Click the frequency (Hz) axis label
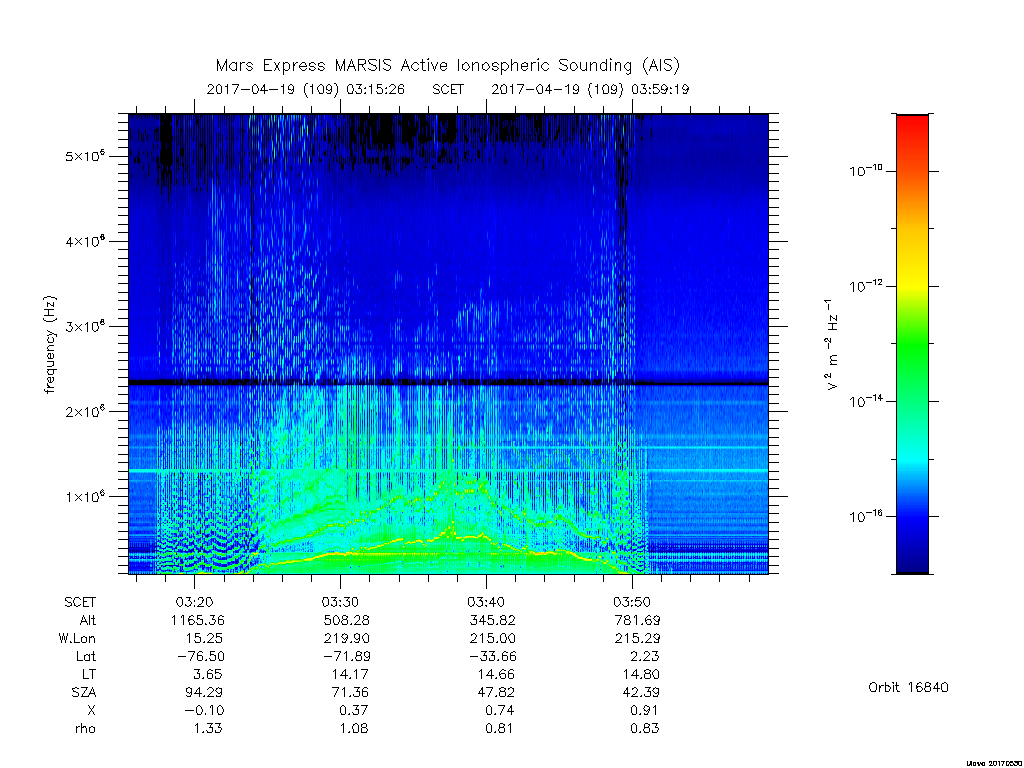The width and height of the screenshot is (1024, 768). [x=50, y=344]
